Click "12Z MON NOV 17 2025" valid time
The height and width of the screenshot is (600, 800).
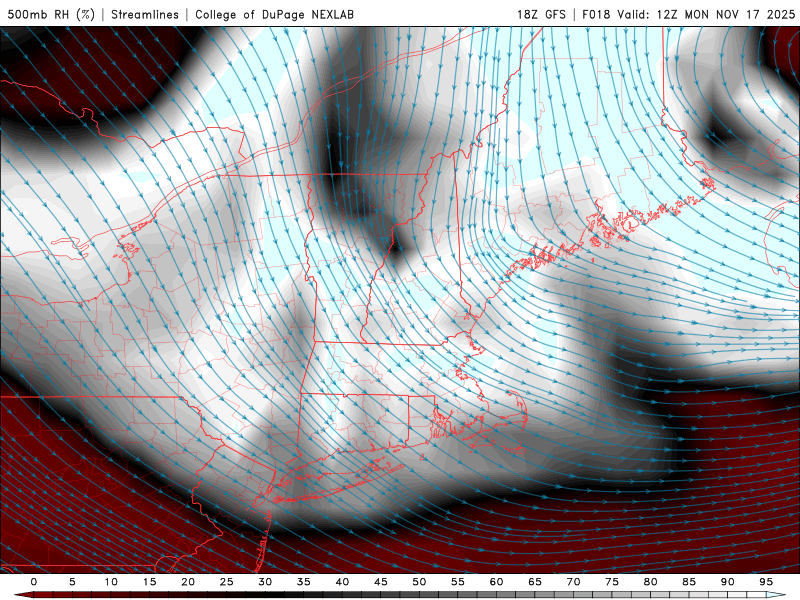[x=726, y=14]
